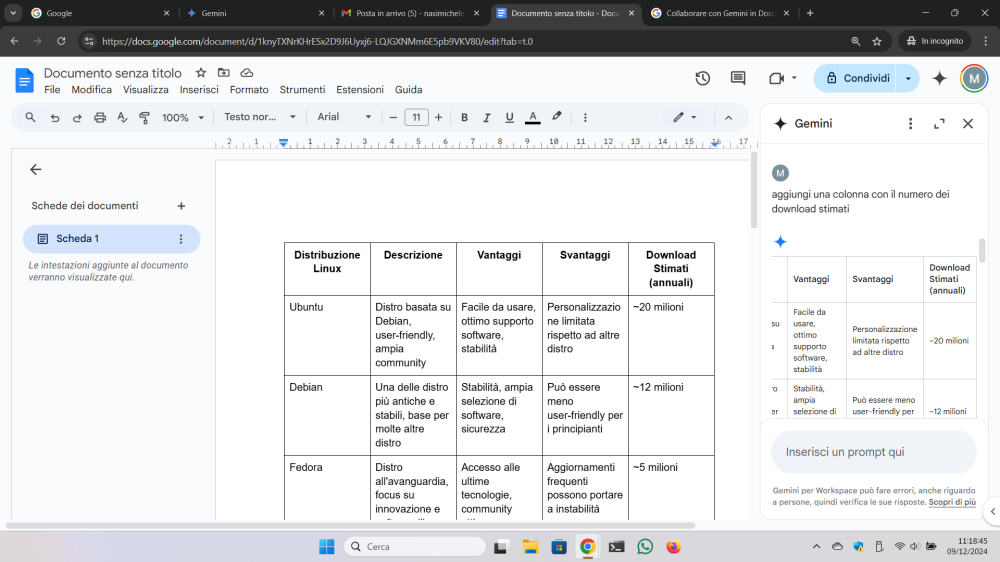Open Condividi dropdown arrow
This screenshot has width=1000, height=562.
(x=908, y=78)
